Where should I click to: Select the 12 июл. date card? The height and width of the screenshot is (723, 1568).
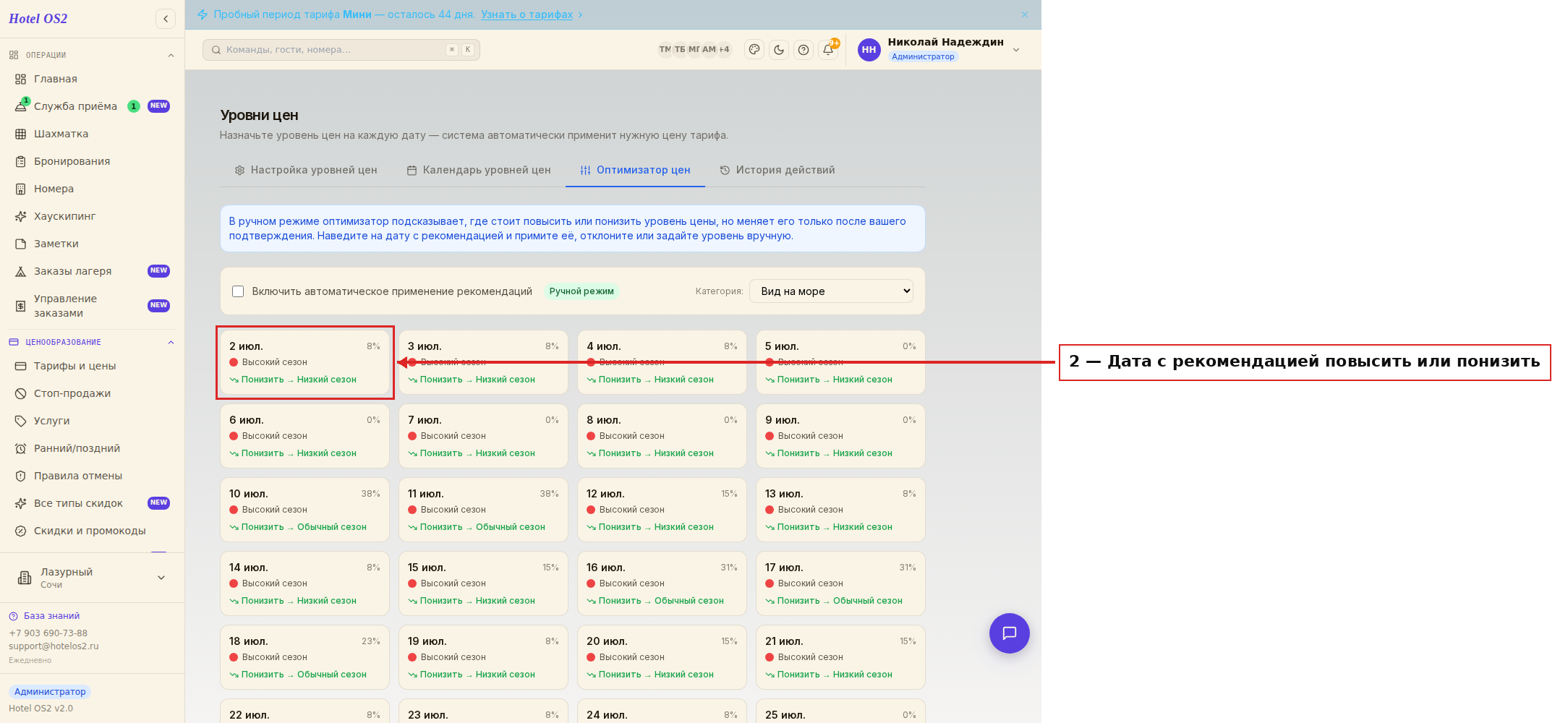(x=662, y=510)
